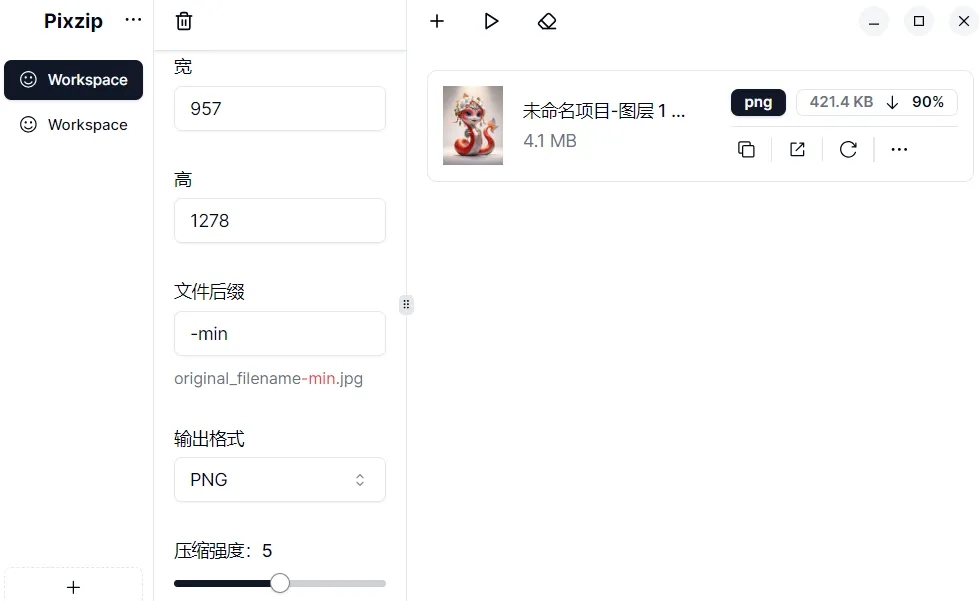The height and width of the screenshot is (601, 979).
Task: Click the snake image thumbnail
Action: [x=473, y=125]
